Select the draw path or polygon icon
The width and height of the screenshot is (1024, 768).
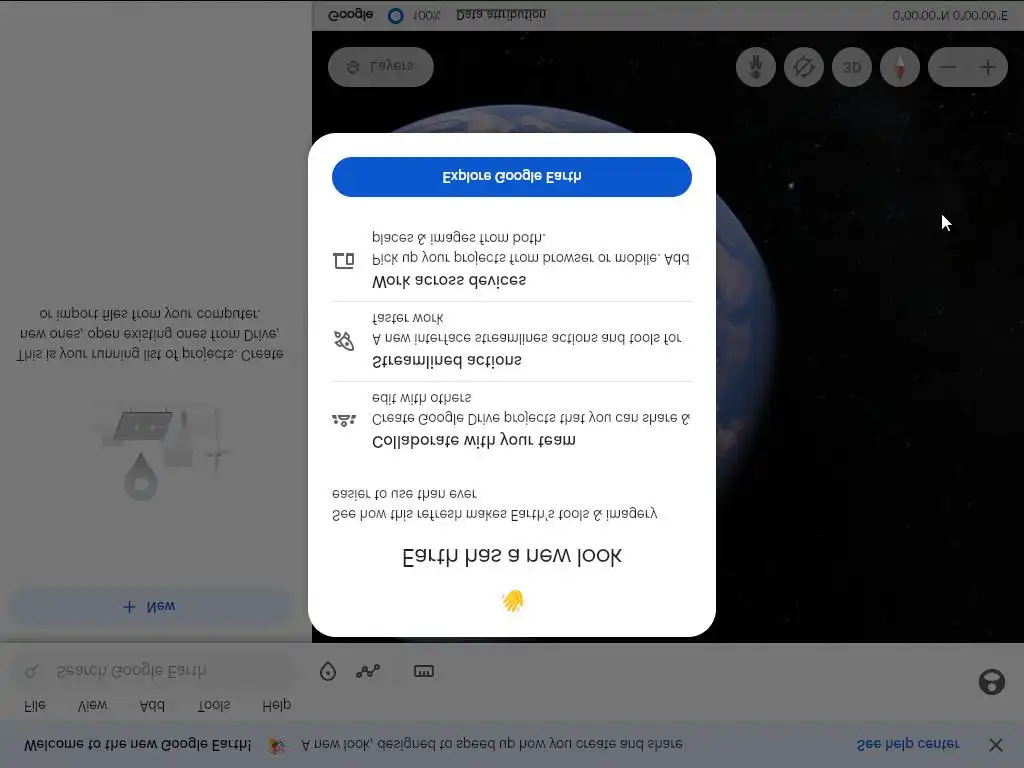(368, 671)
